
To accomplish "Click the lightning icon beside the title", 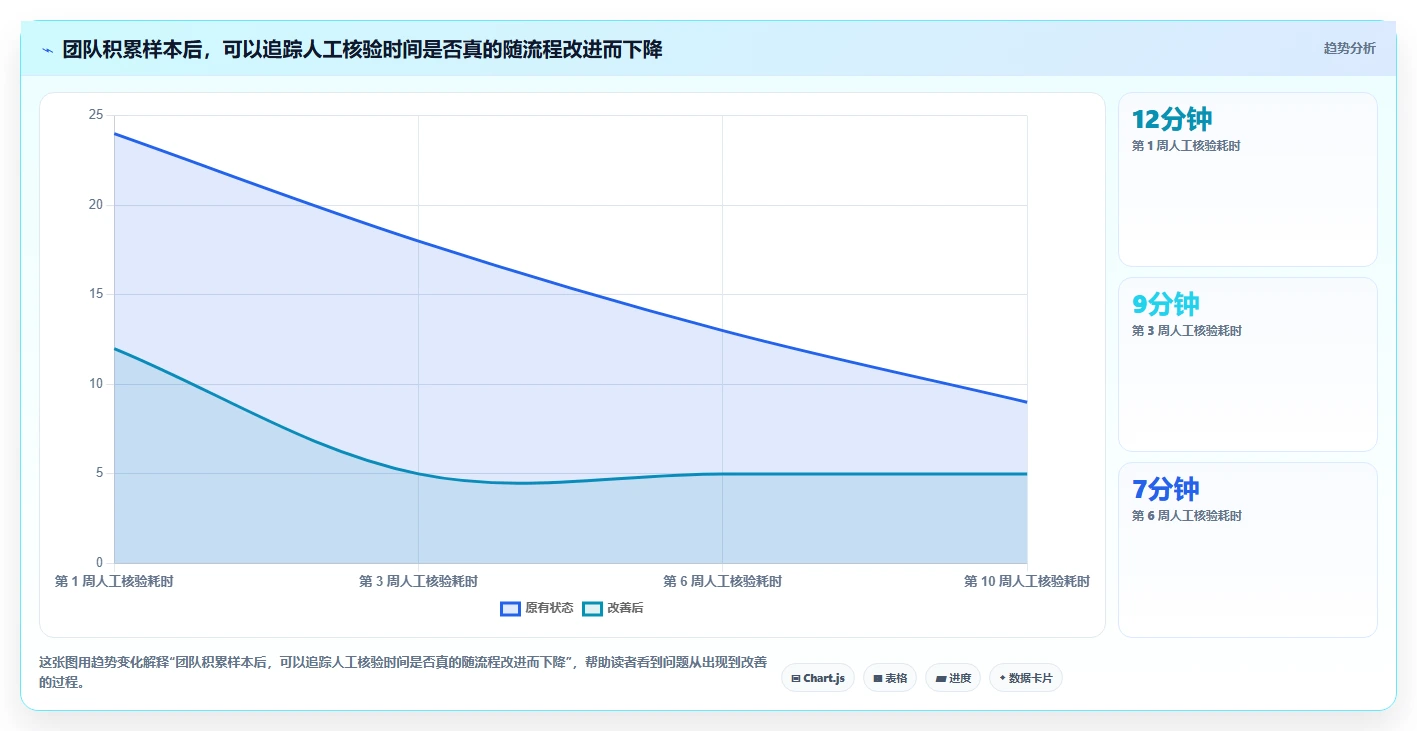I will tap(48, 50).
